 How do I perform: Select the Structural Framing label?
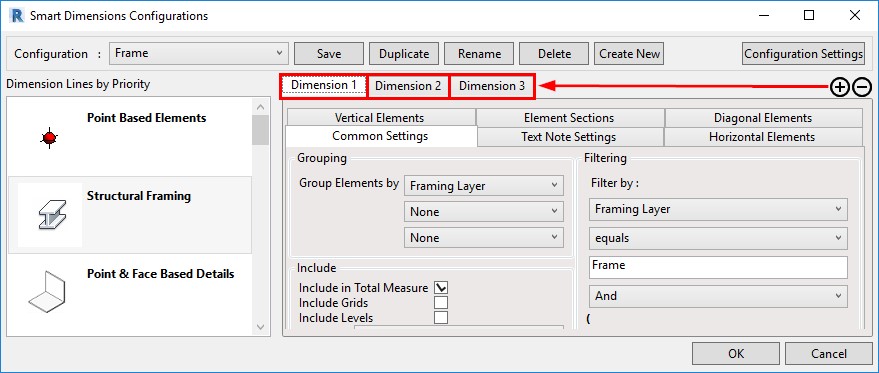click(138, 196)
